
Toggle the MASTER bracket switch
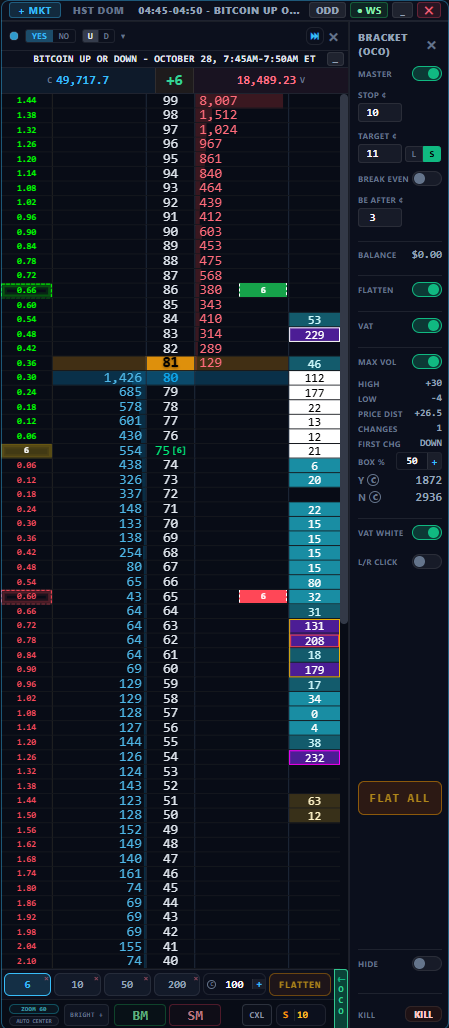(427, 73)
